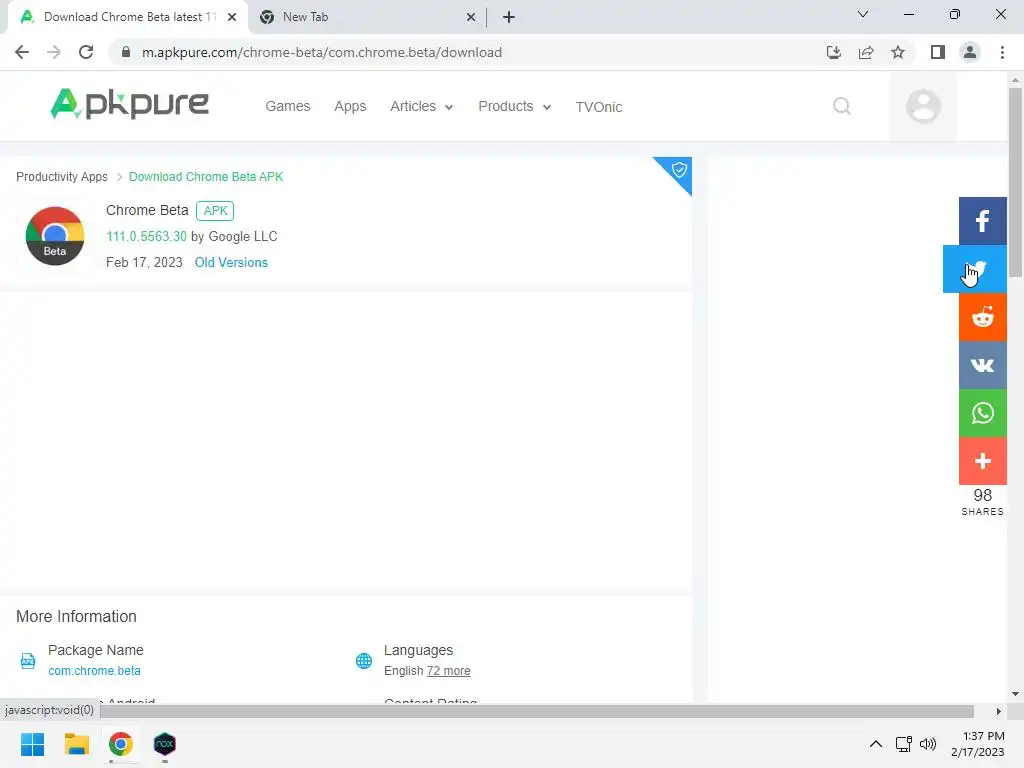Click the APK badge next to Chrome Beta
1024x768 pixels.
tap(215, 211)
